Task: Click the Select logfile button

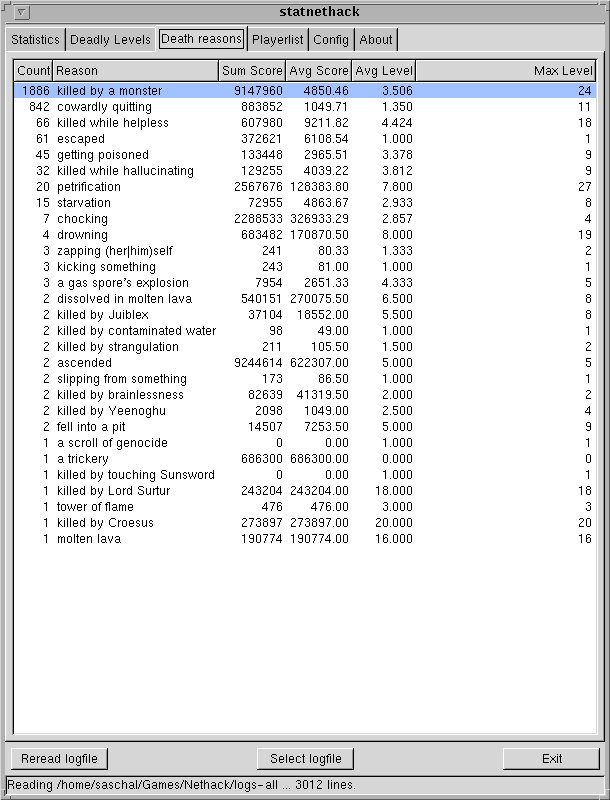Action: (x=306, y=759)
